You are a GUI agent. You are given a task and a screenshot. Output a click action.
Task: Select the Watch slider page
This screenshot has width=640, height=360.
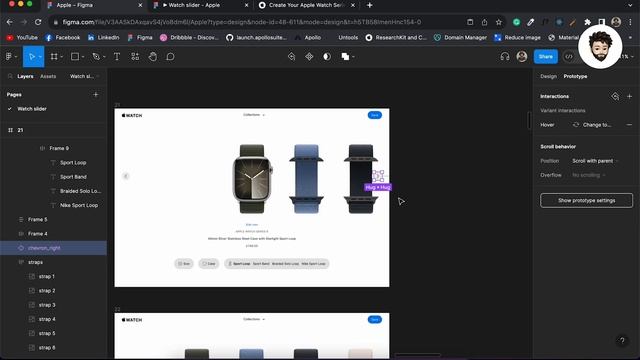(x=32, y=109)
